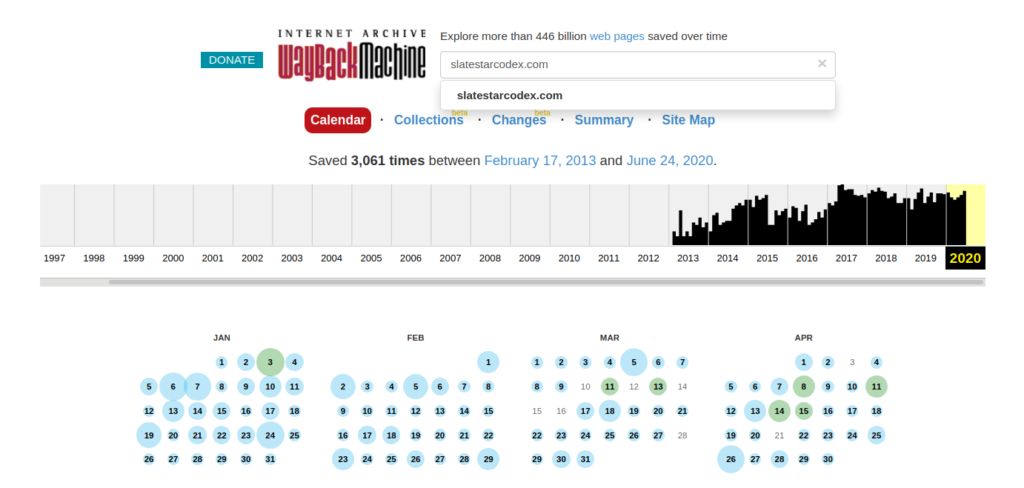Open March 11 green snapshot

(x=609, y=387)
